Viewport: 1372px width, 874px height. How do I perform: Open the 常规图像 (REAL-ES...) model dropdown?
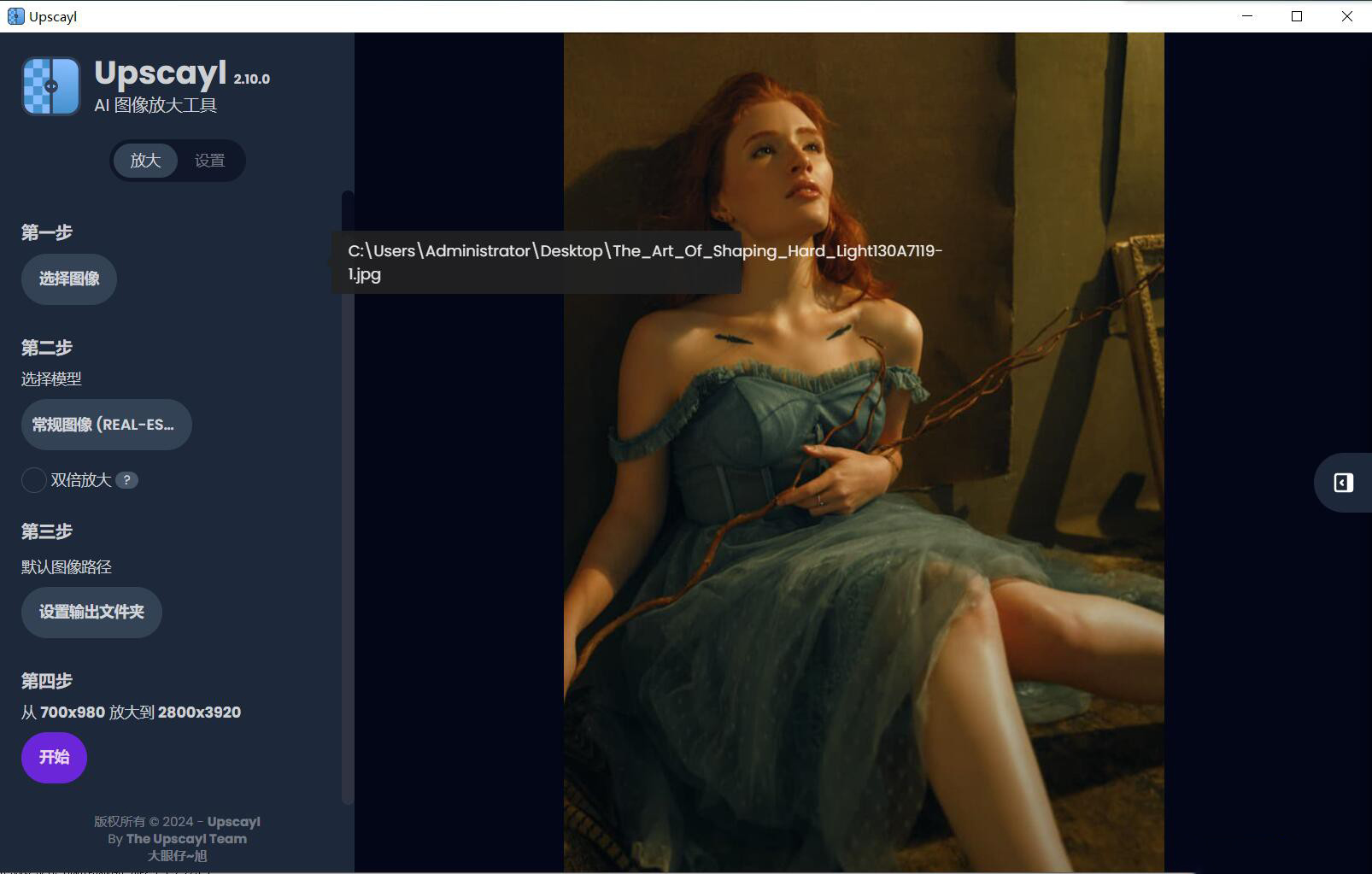point(106,425)
